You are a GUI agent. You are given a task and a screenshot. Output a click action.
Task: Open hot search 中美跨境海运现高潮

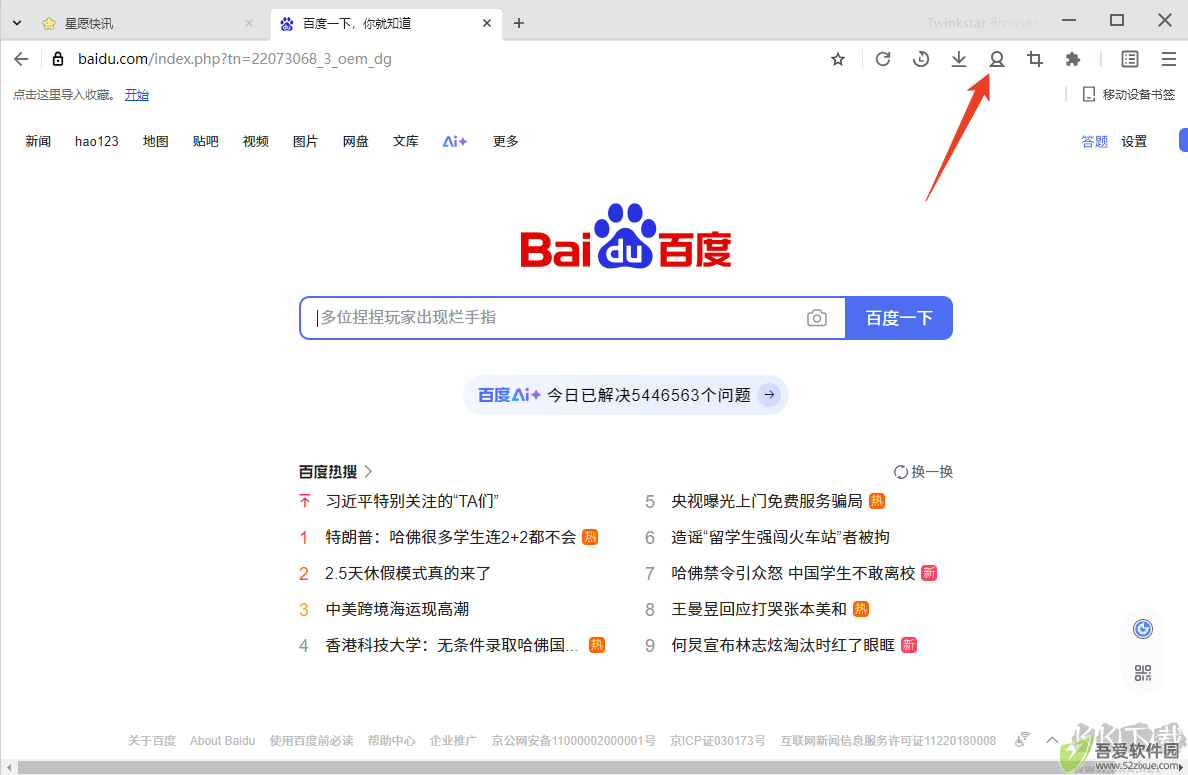coord(397,609)
